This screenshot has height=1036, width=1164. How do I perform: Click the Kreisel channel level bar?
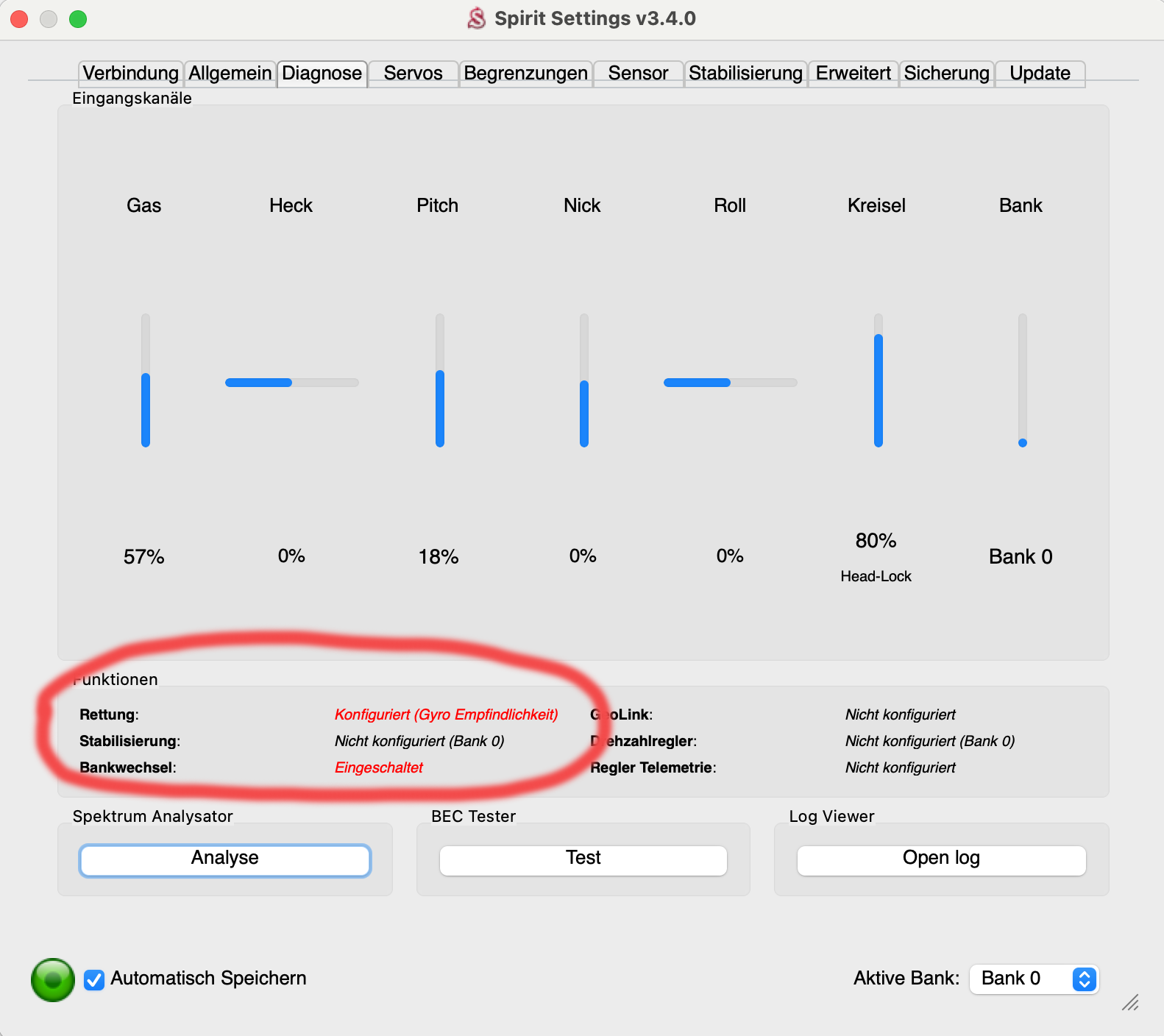[x=878, y=380]
